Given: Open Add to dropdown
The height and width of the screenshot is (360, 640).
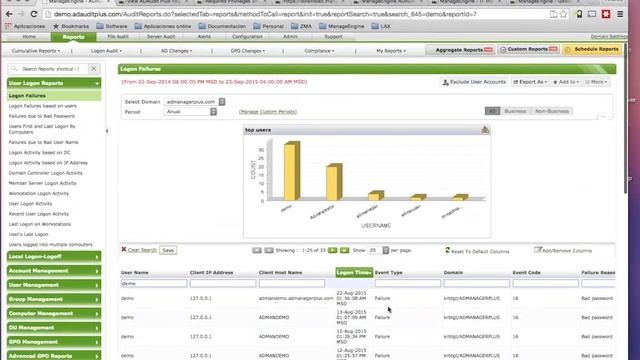Looking at the screenshot, I should 566,82.
